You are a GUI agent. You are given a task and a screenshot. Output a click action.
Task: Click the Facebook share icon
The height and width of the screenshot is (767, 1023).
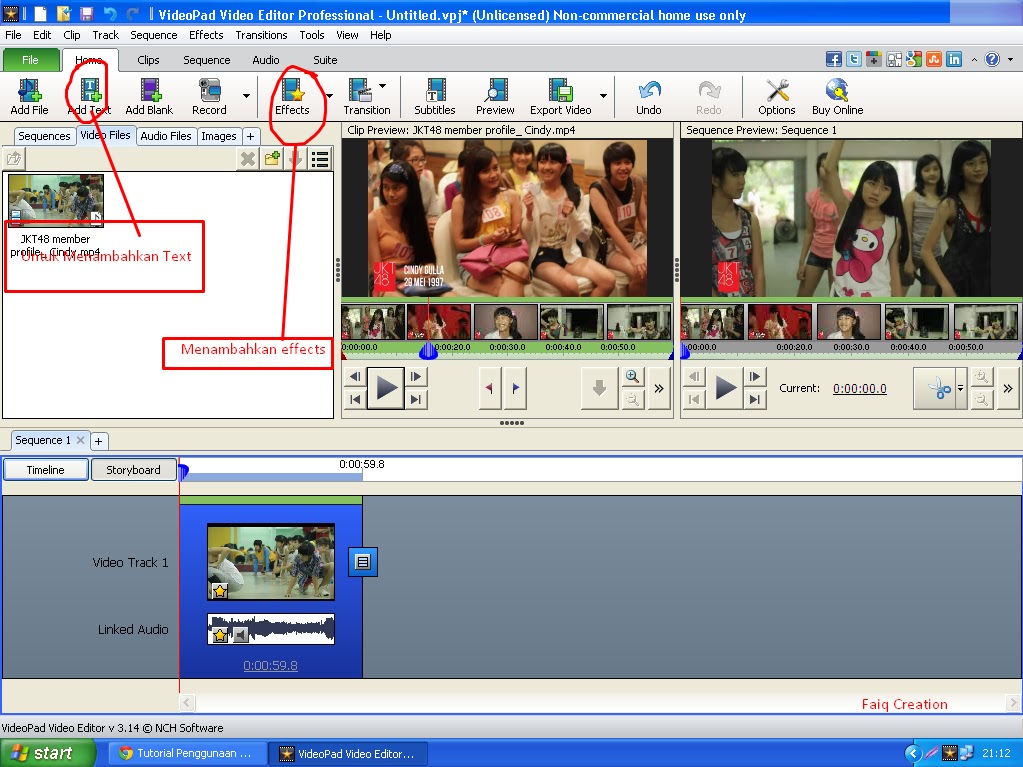point(834,59)
